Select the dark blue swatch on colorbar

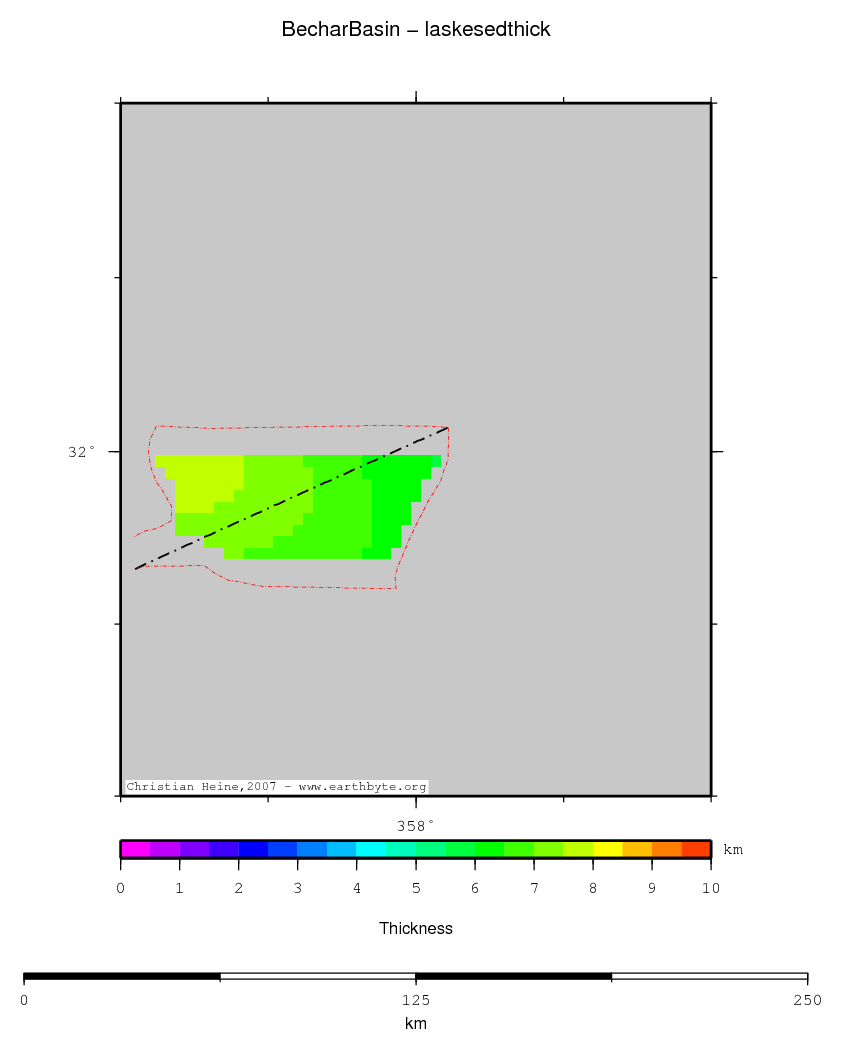click(253, 849)
